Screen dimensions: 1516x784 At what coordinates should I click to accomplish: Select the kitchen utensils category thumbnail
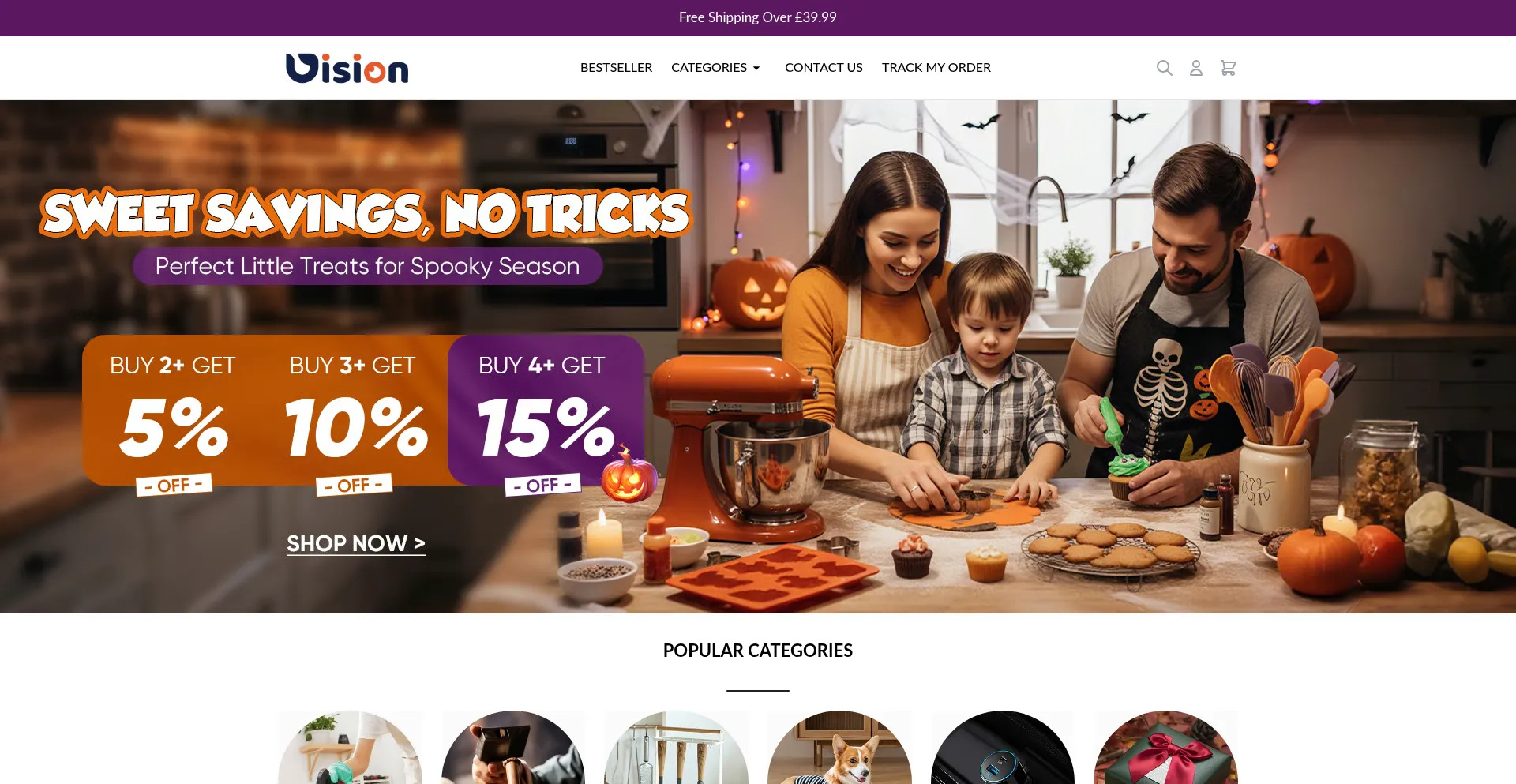tap(677, 747)
